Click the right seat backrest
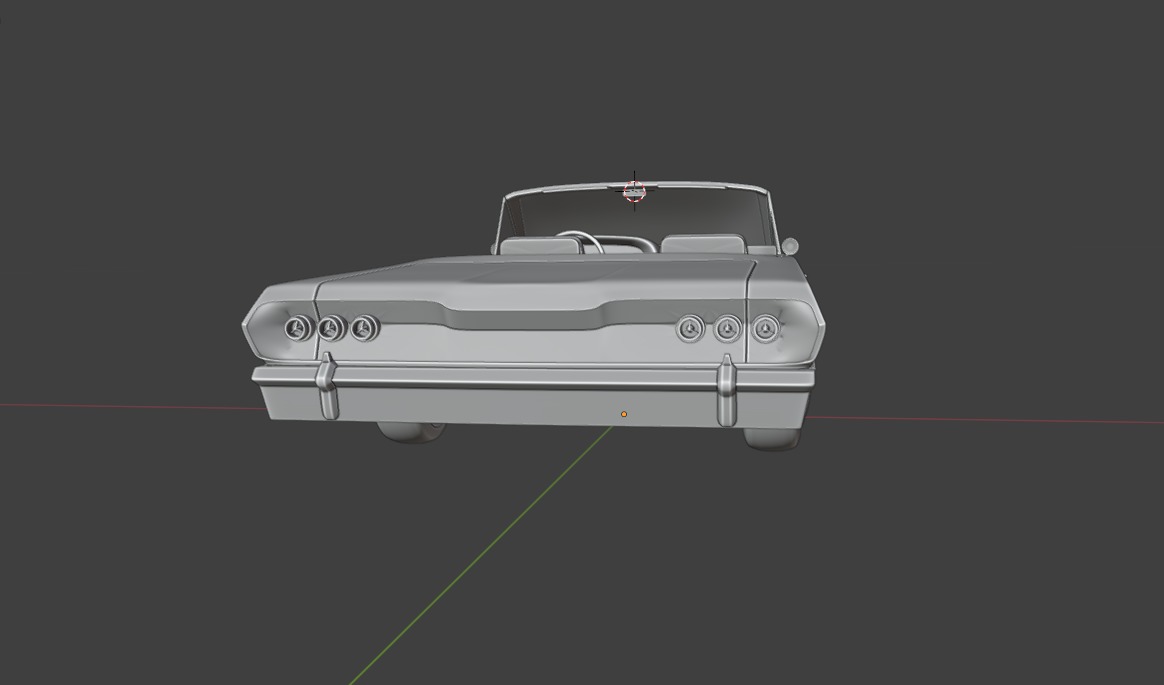 pos(702,243)
